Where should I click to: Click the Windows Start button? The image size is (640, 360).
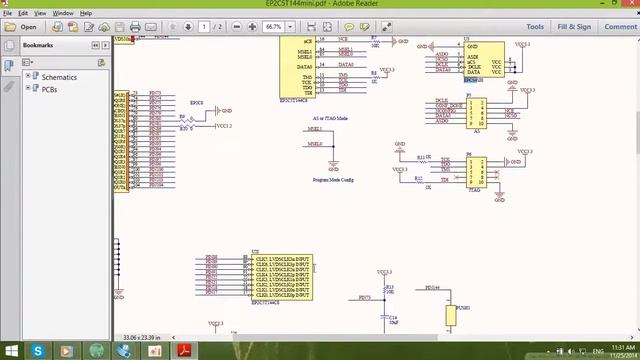tap(11, 351)
